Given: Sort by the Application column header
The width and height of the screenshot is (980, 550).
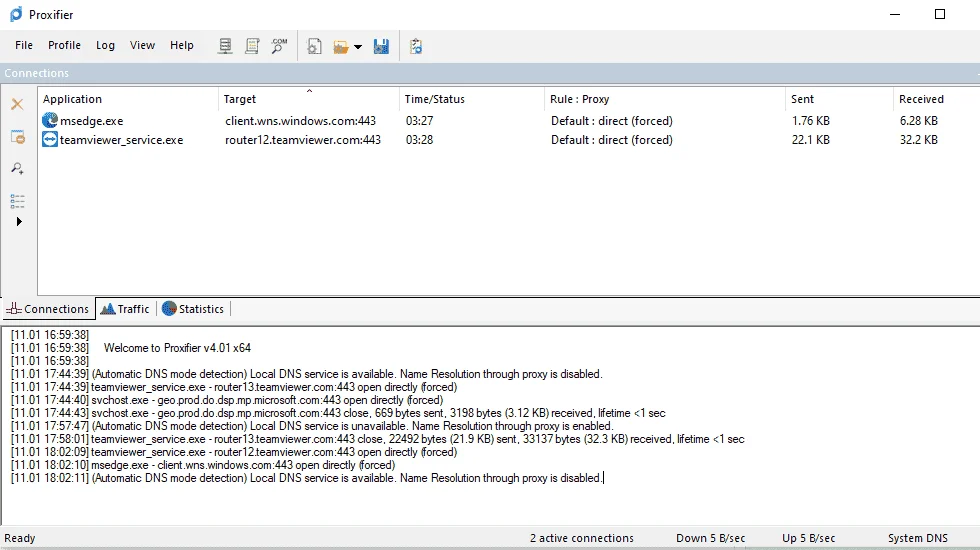Looking at the screenshot, I should (x=128, y=99).
